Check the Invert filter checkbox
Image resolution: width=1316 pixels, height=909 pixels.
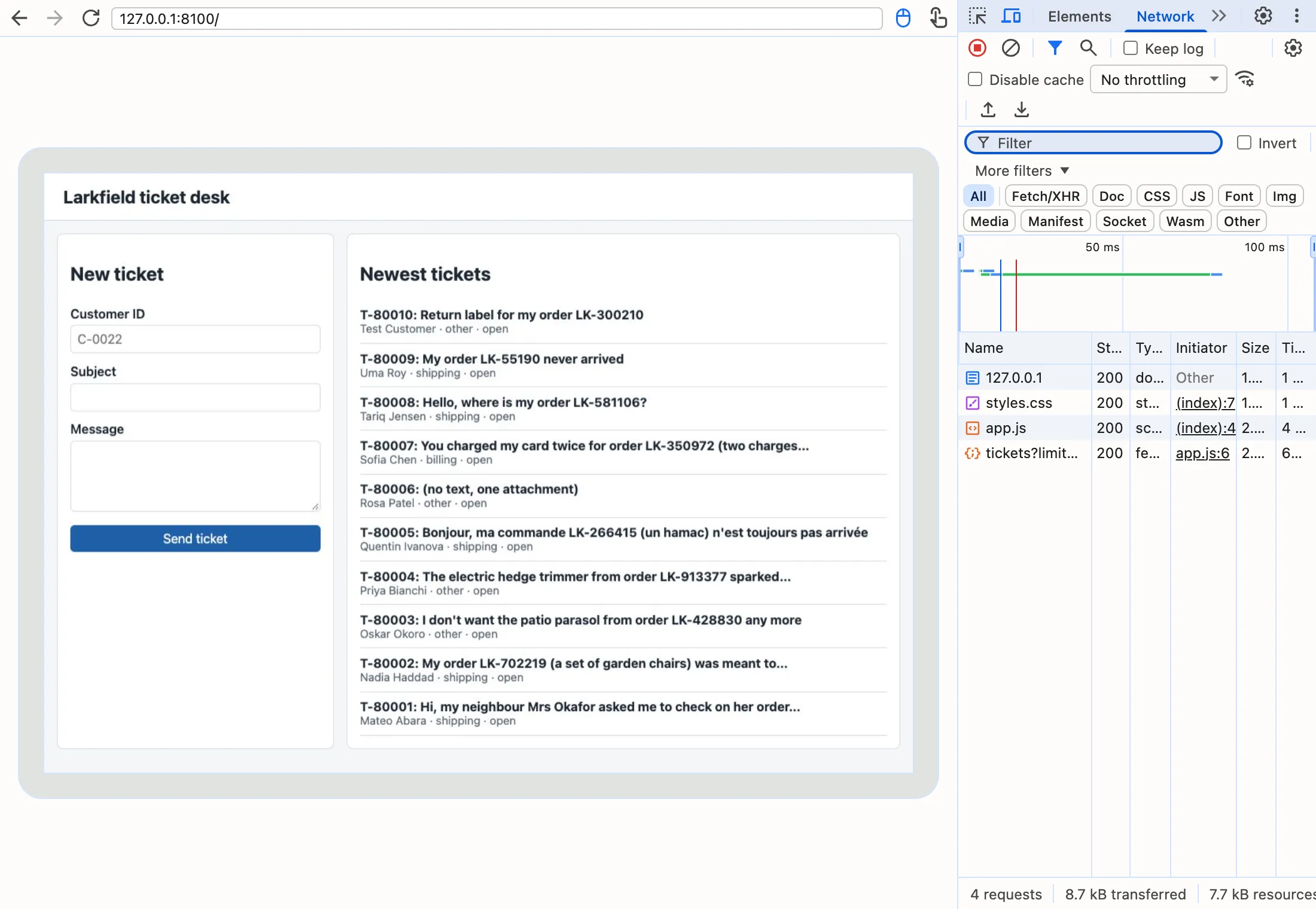click(1244, 142)
